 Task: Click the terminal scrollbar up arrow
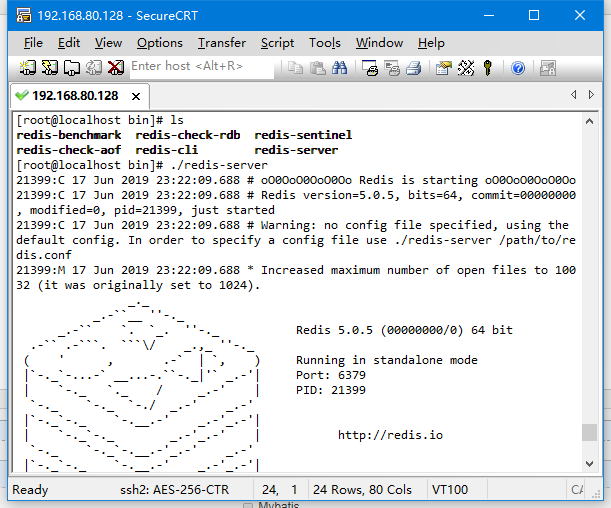pos(589,122)
